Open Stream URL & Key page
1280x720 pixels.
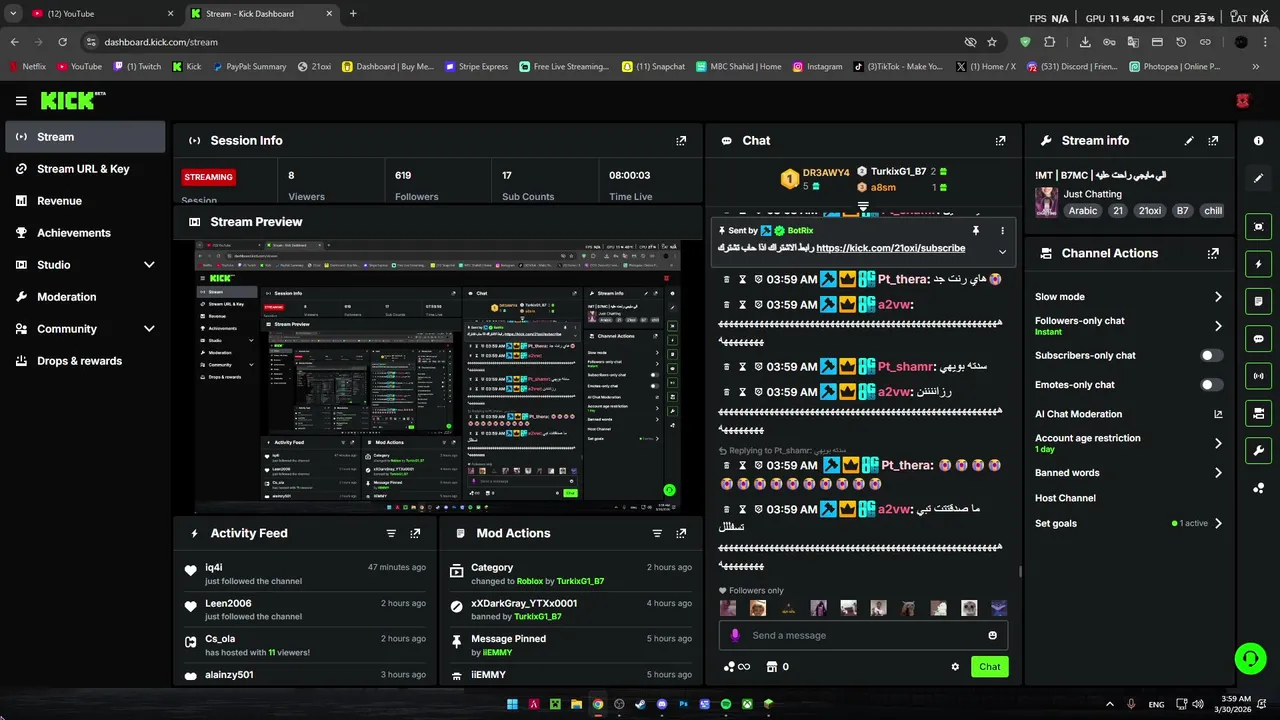[x=85, y=169]
